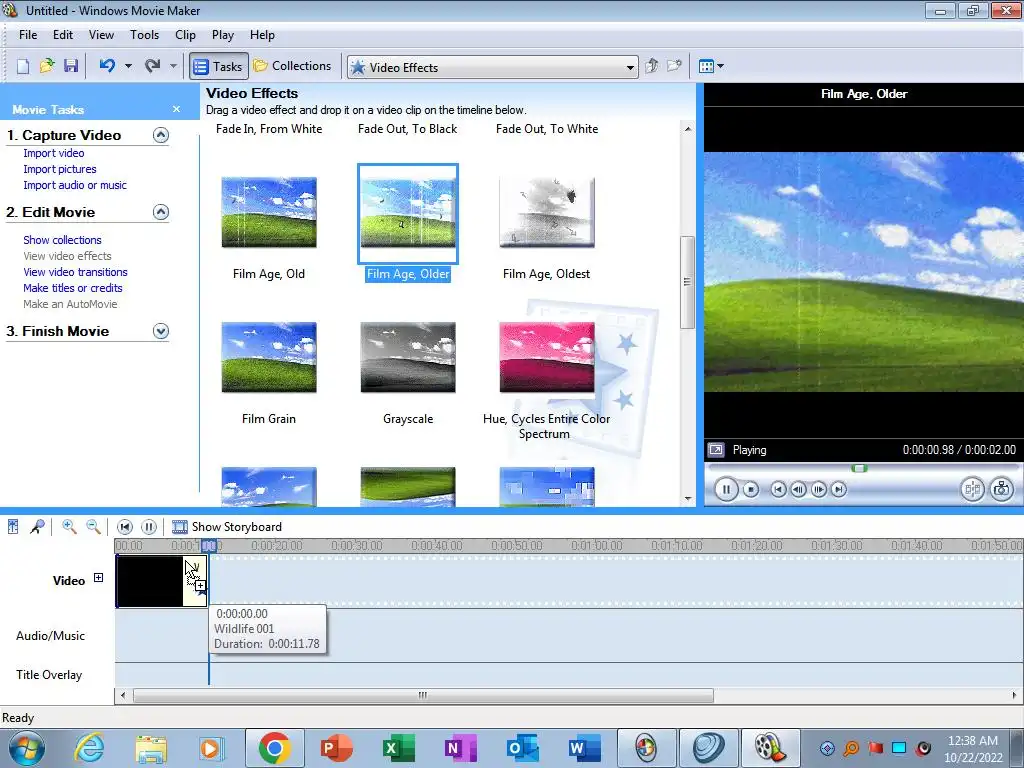Open a project with the folder icon
The image size is (1024, 768).
tap(47, 66)
